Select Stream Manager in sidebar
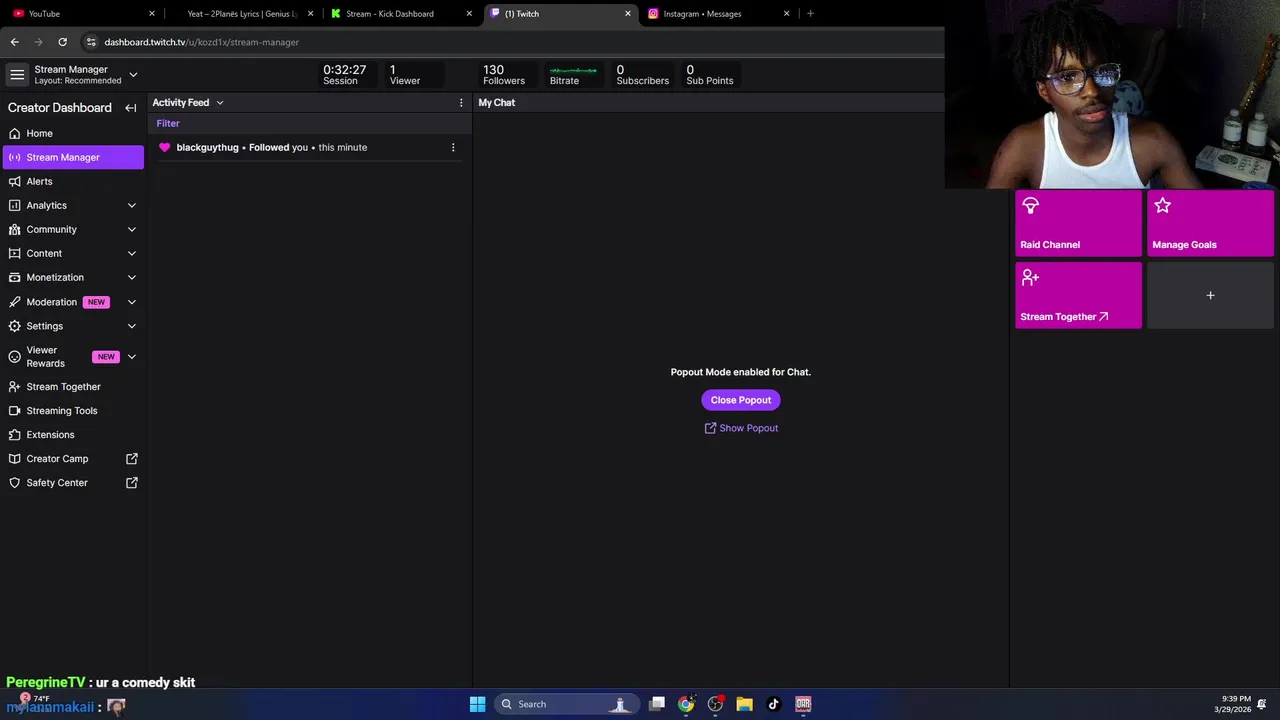1280x720 pixels. tap(73, 157)
